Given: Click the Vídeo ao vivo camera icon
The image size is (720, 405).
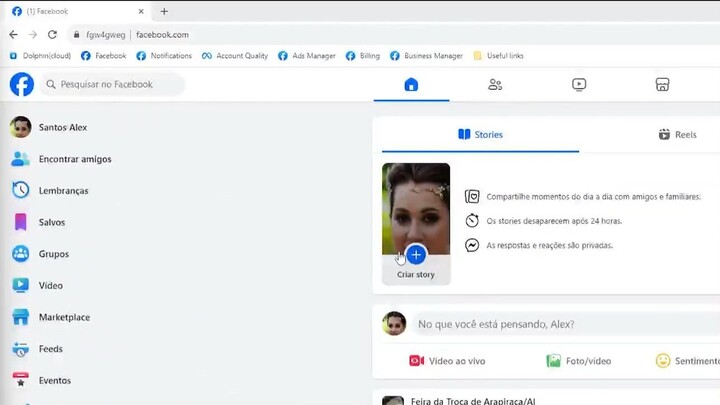Looking at the screenshot, I should [x=416, y=361].
